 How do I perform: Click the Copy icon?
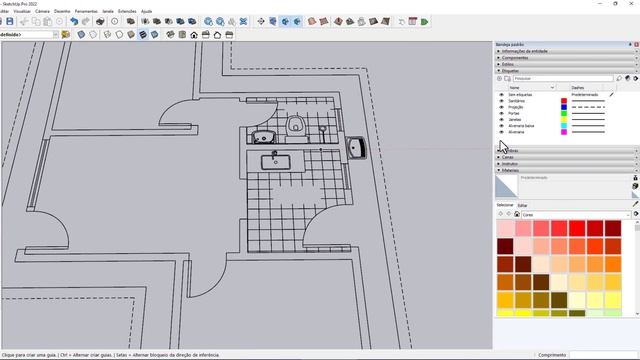(x=36, y=21)
